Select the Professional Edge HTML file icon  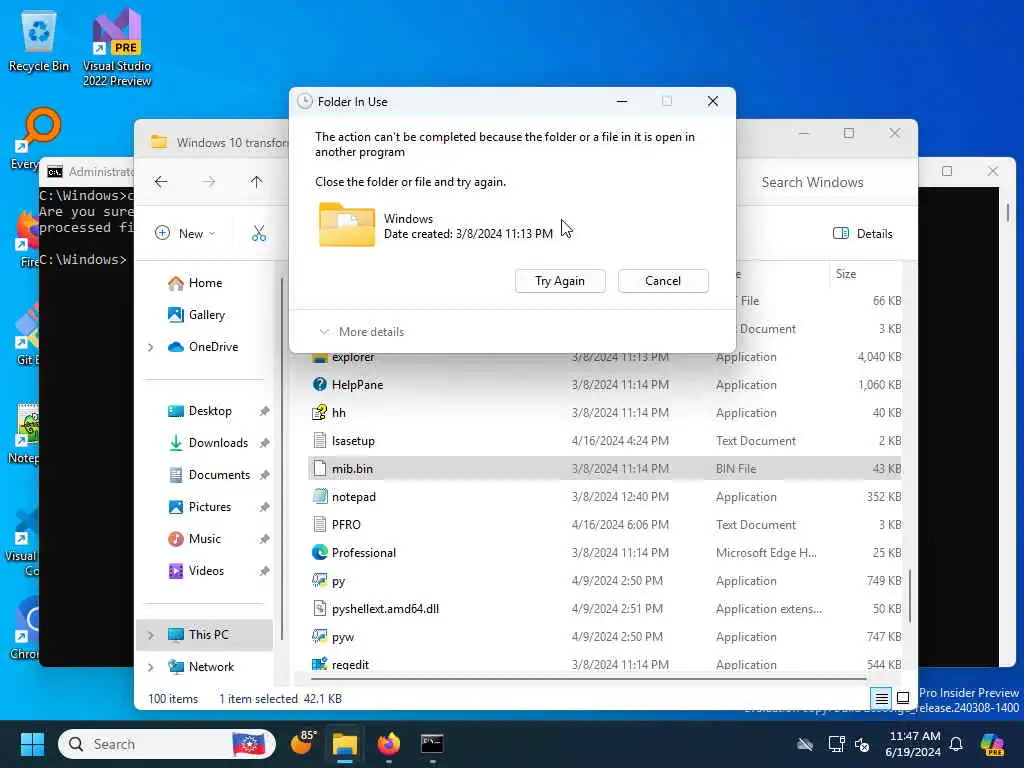coord(319,552)
